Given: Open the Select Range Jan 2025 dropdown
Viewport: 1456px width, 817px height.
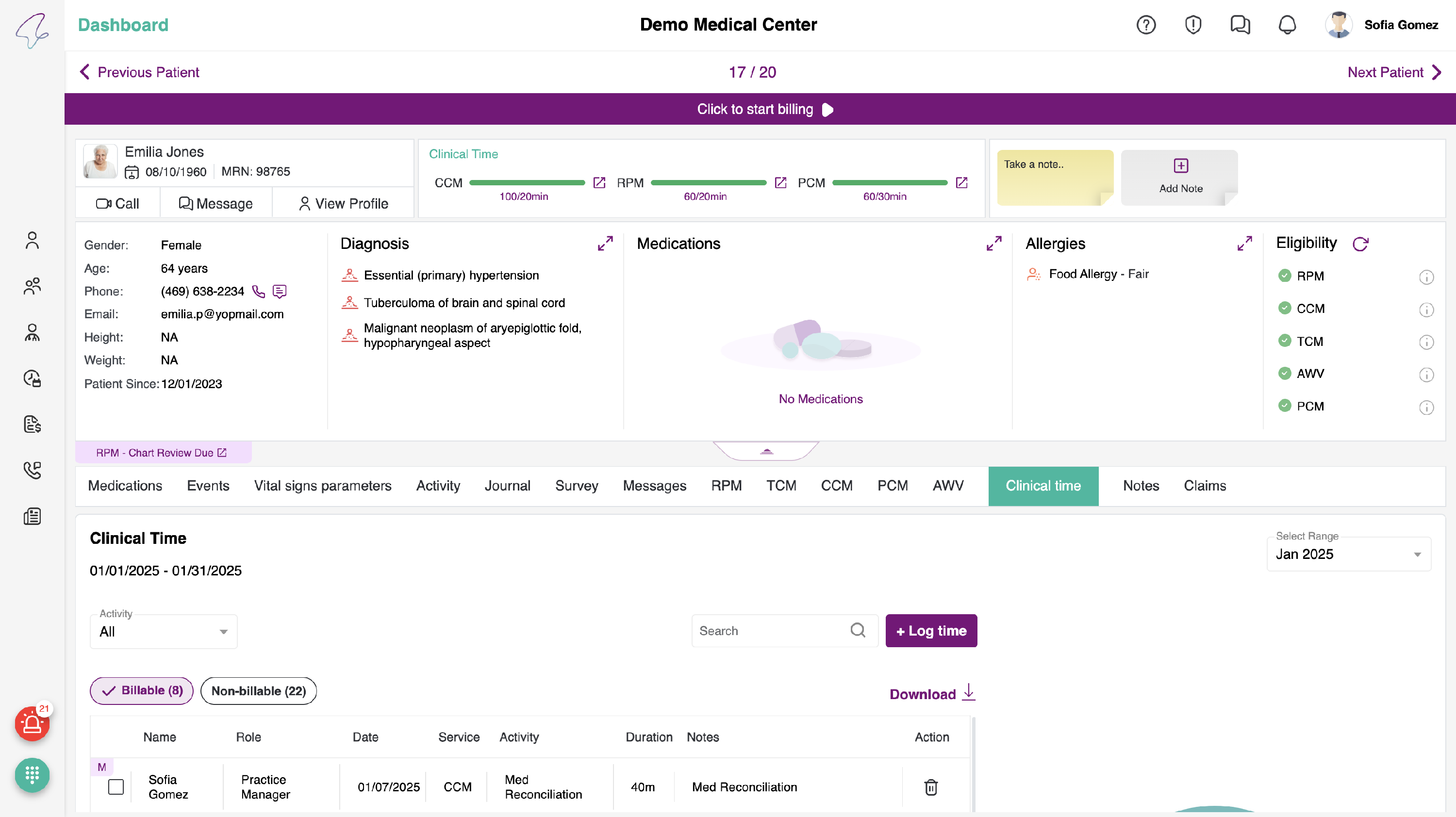Looking at the screenshot, I should [x=1348, y=554].
